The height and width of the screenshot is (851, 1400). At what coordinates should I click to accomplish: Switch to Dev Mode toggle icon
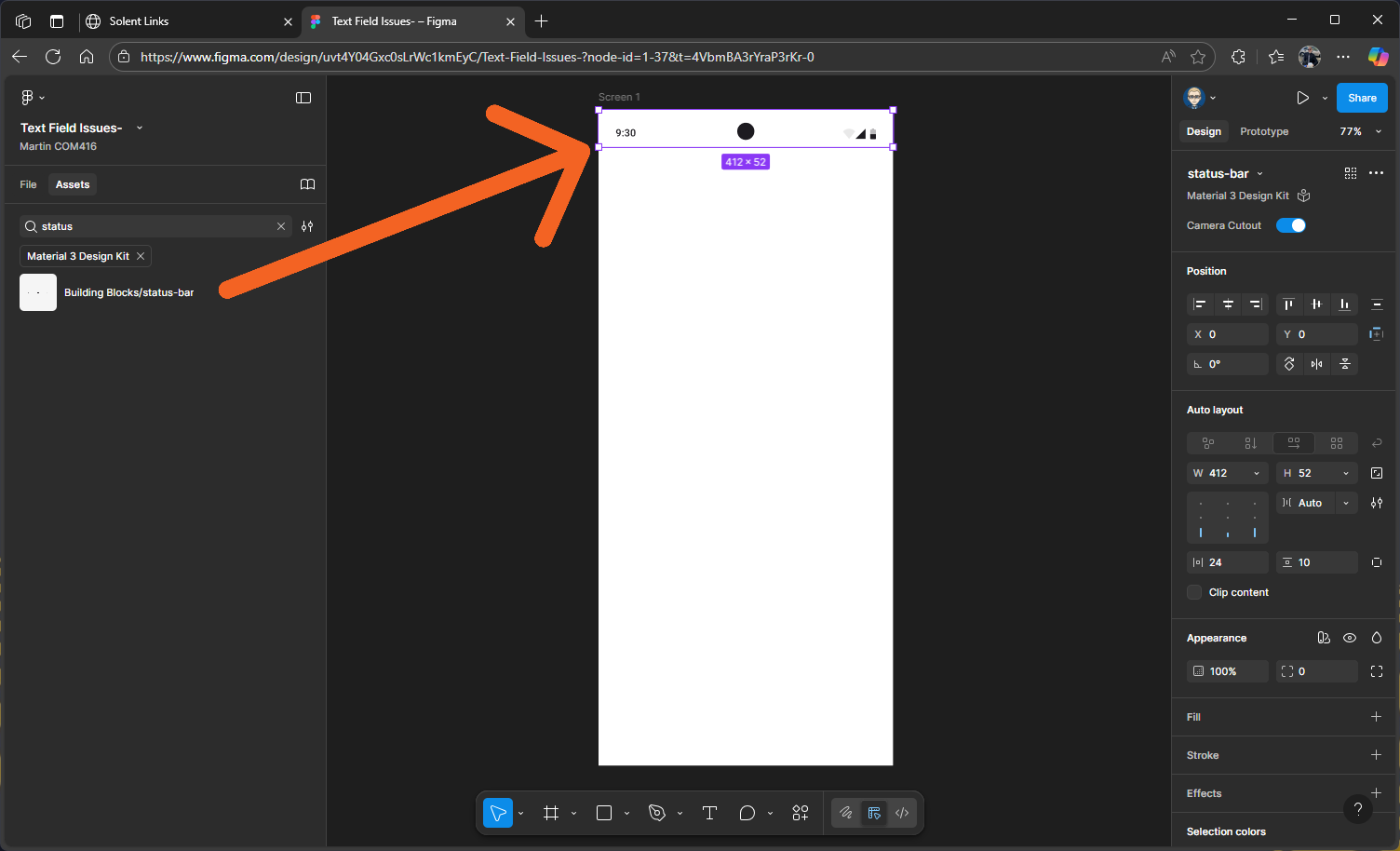[902, 813]
